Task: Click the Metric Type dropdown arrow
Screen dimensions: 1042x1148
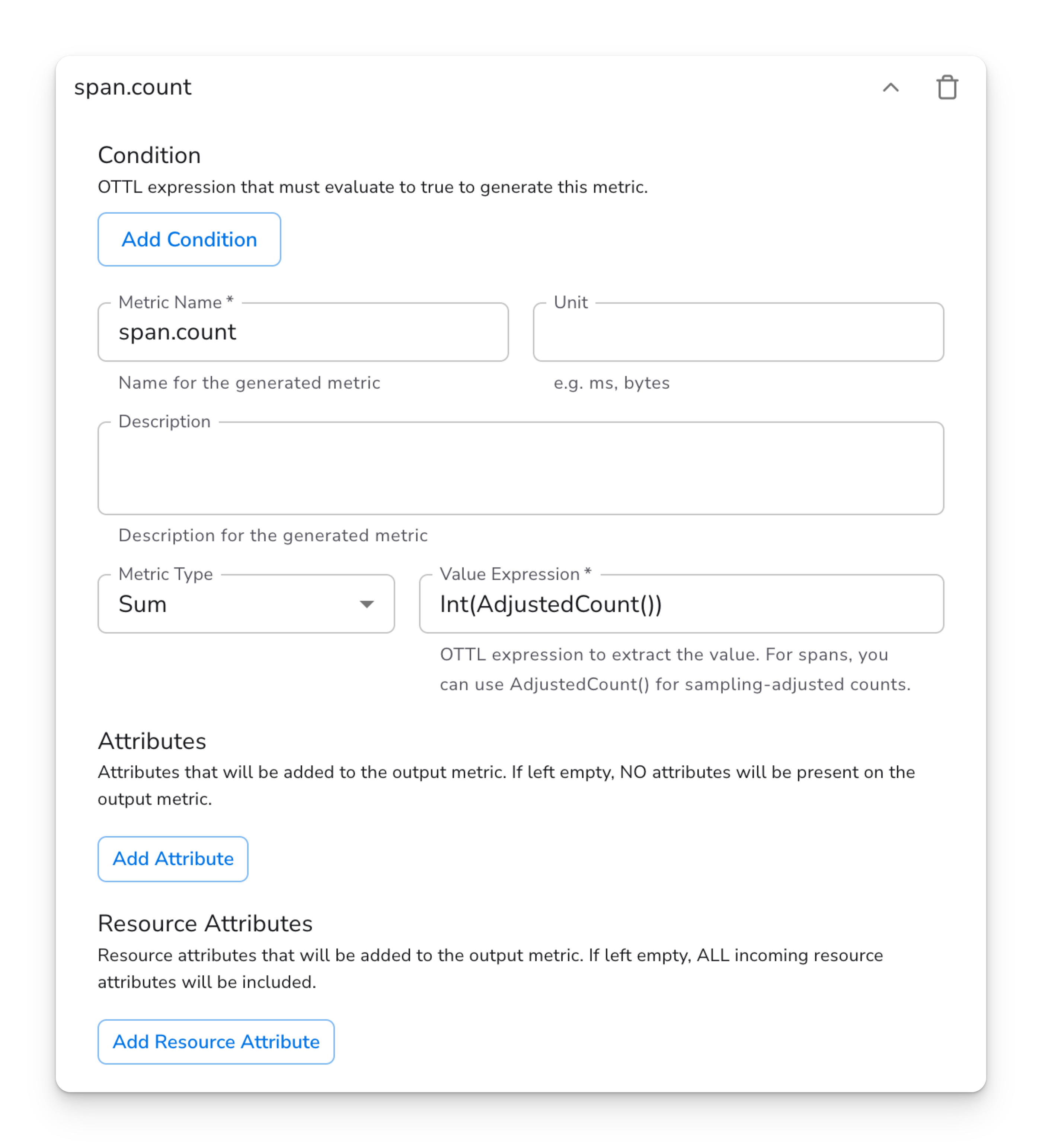Action: tap(367, 604)
